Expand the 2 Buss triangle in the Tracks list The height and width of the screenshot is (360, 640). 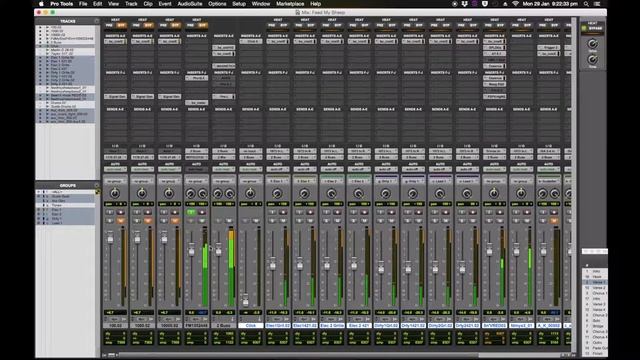47,42
